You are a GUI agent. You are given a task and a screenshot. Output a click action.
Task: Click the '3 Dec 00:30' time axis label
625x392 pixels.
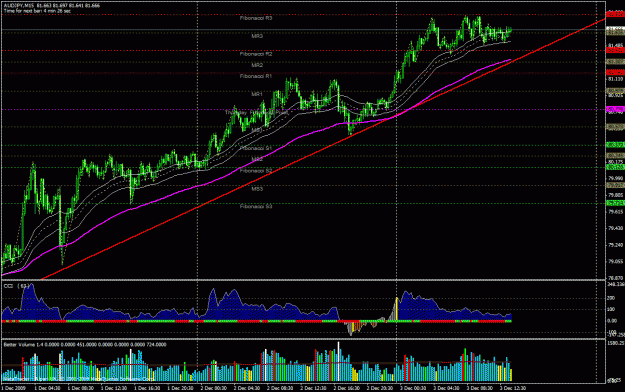tap(413, 388)
